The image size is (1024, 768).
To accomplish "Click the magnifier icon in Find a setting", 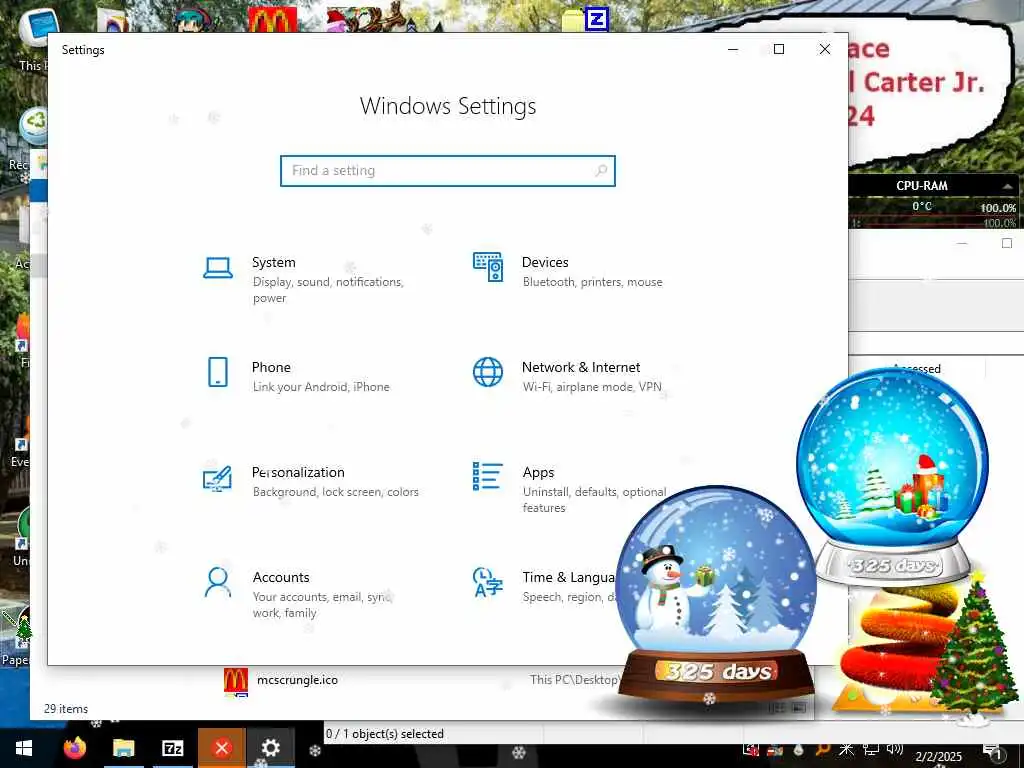I will tap(601, 170).
